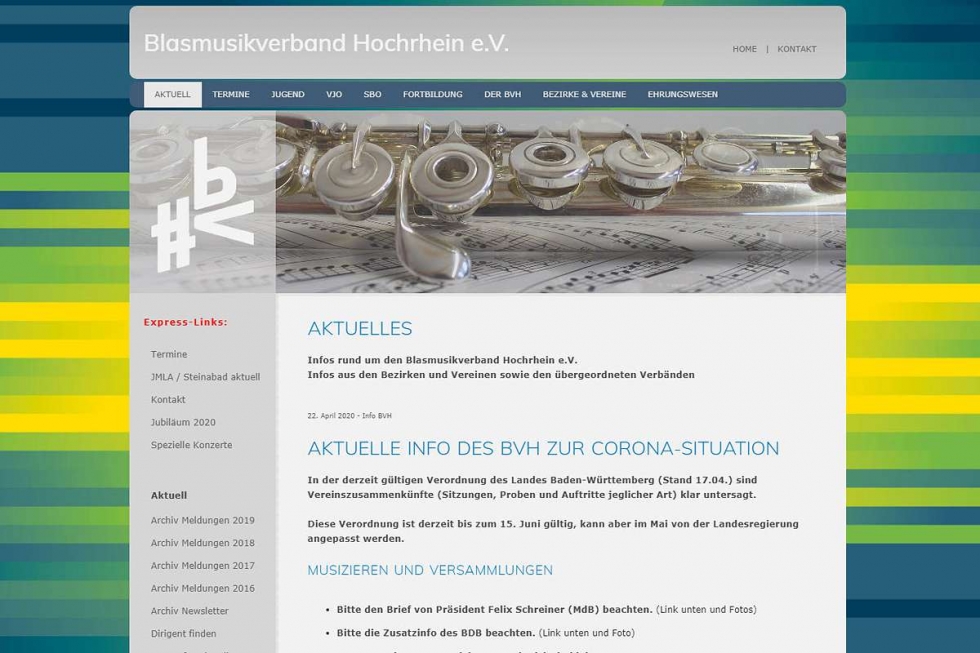This screenshot has height=653, width=980.
Task: Click the bullet about Zusatzinfo des BDB
Action: click(486, 633)
